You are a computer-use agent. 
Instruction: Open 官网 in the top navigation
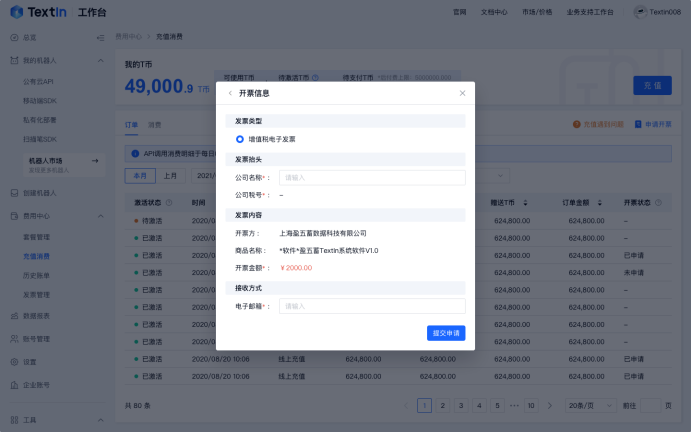click(459, 12)
